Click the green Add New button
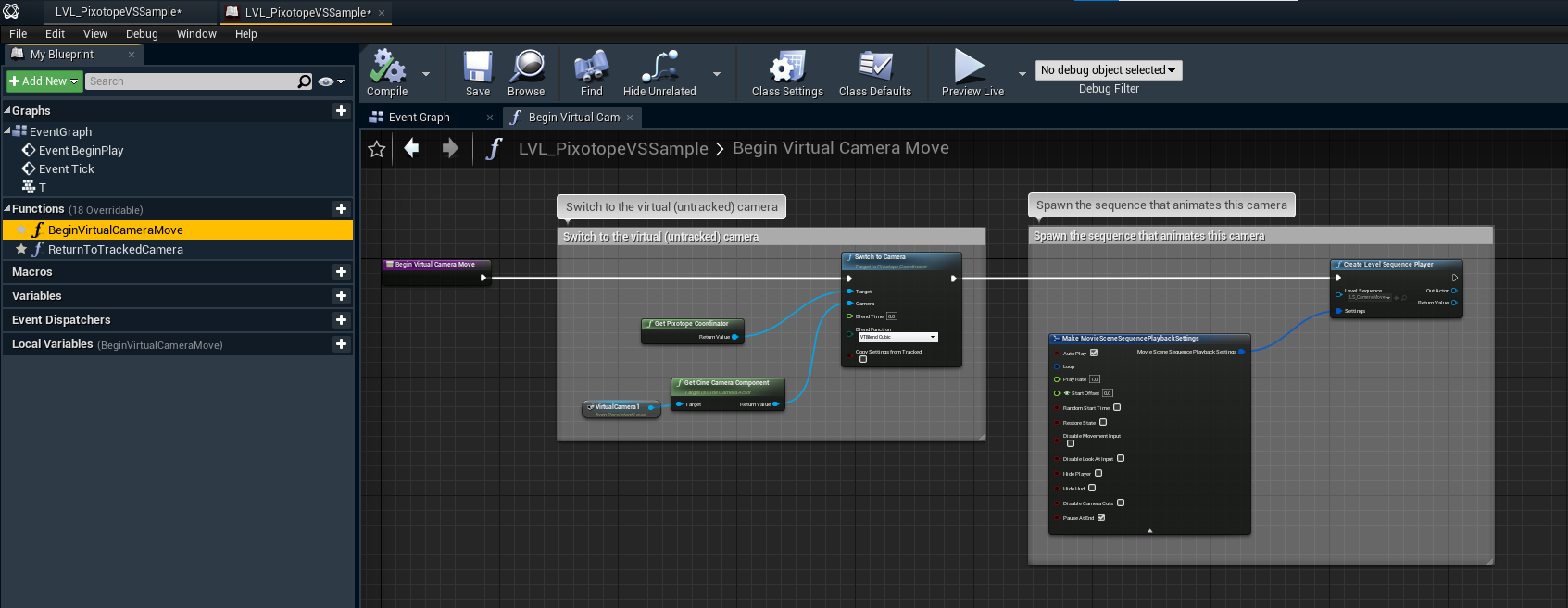The width and height of the screenshot is (1568, 608). [44, 81]
